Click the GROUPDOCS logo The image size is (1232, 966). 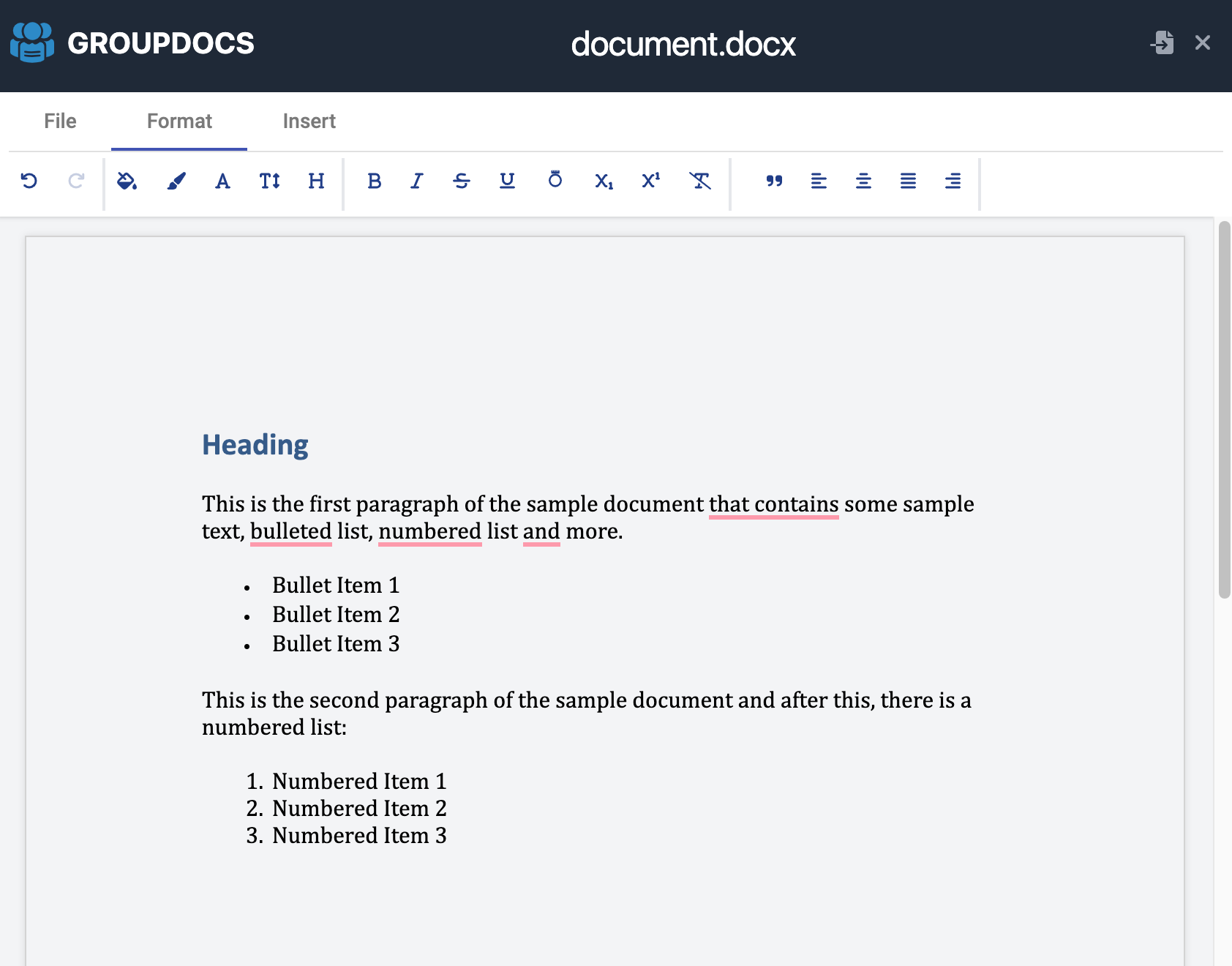coord(132,42)
